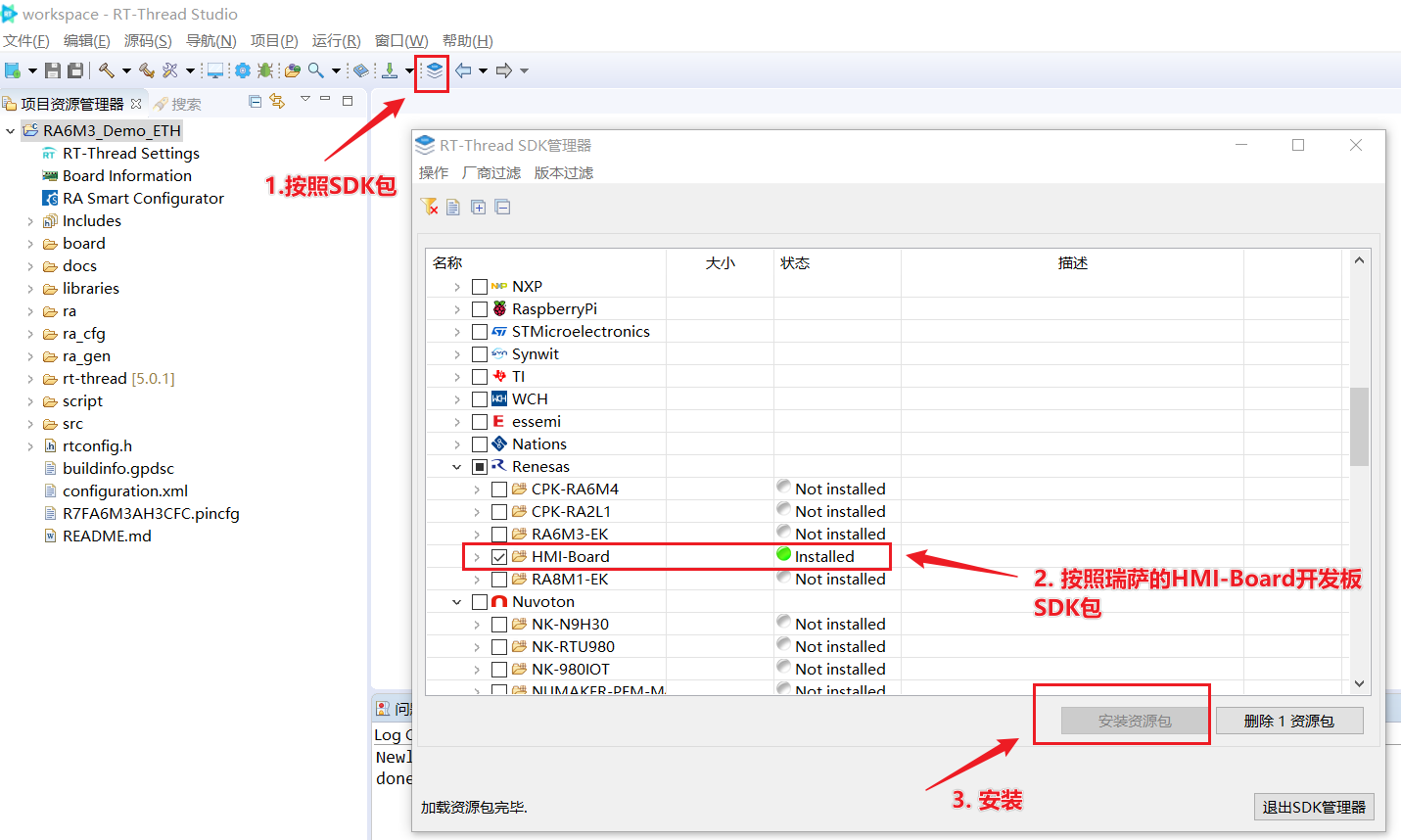
Task: Click the 安装资源包 button
Action: tap(1135, 721)
